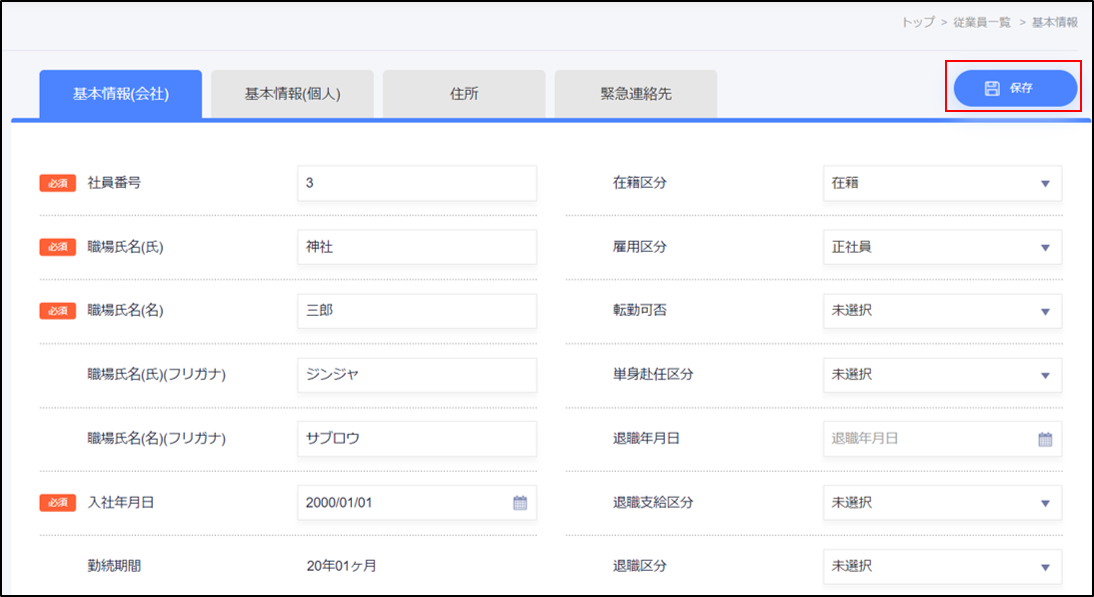1094x597 pixels.
Task: Click the 職場氏名(名) field containing 三郎
Action: [x=416, y=310]
